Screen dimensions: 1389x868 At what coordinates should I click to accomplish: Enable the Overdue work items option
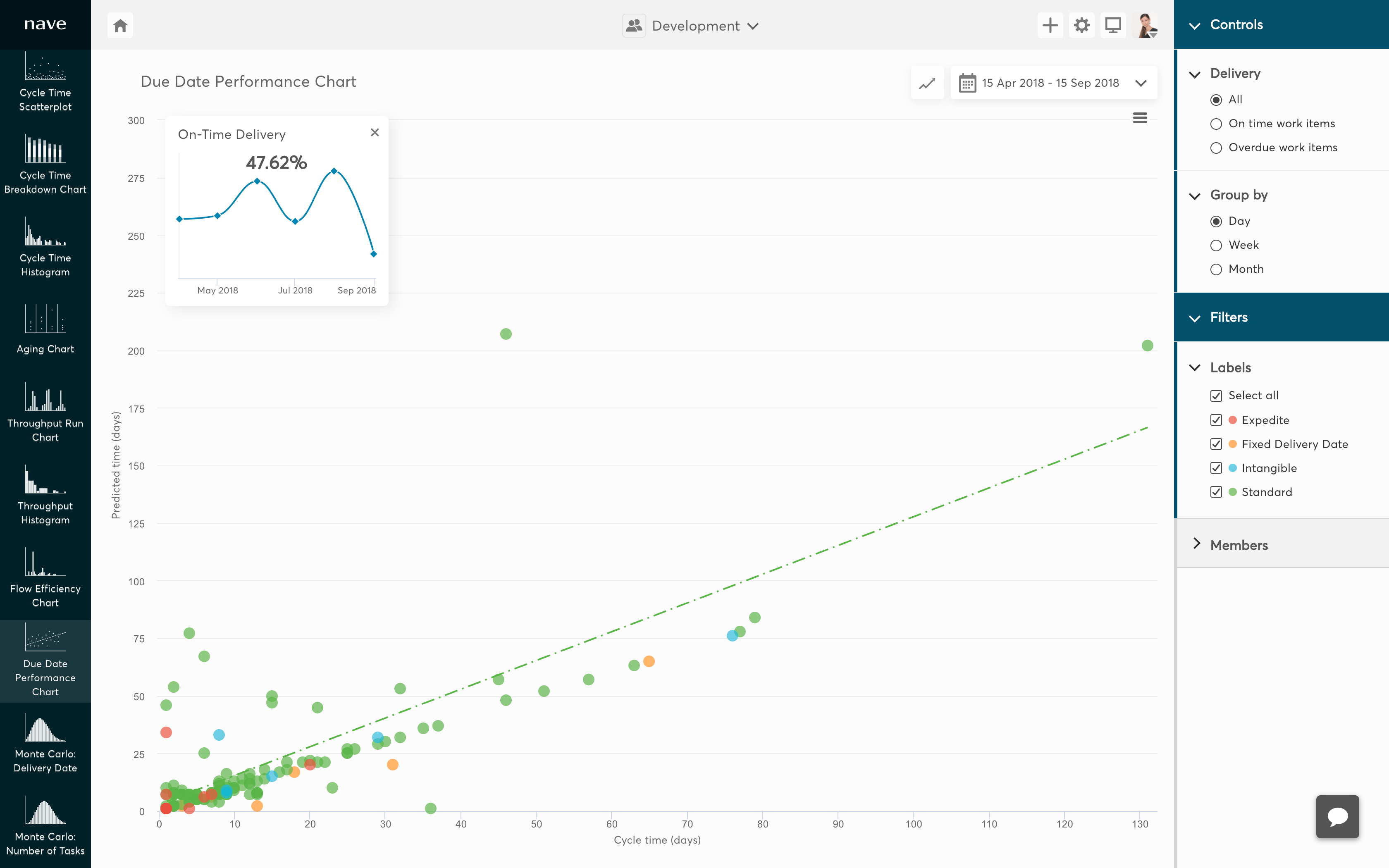[1216, 148]
